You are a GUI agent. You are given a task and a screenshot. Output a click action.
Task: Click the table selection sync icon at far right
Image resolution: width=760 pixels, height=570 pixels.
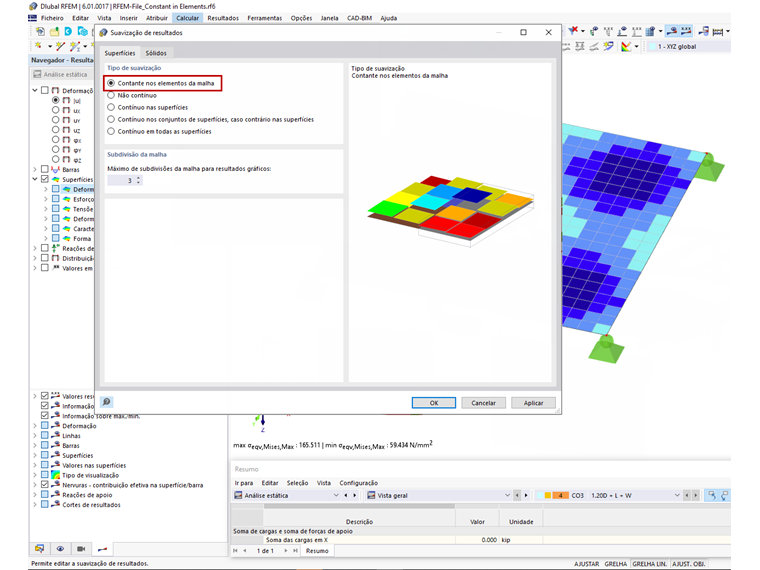725,495
